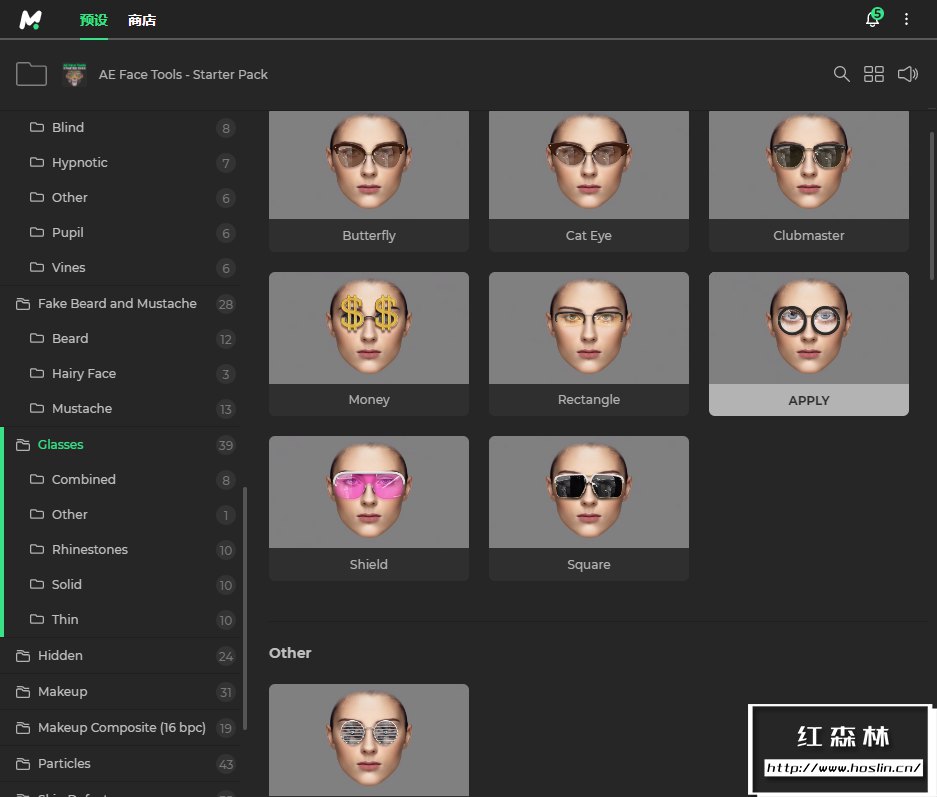
Task: Click the Motion Bro logo
Action: tap(31, 20)
